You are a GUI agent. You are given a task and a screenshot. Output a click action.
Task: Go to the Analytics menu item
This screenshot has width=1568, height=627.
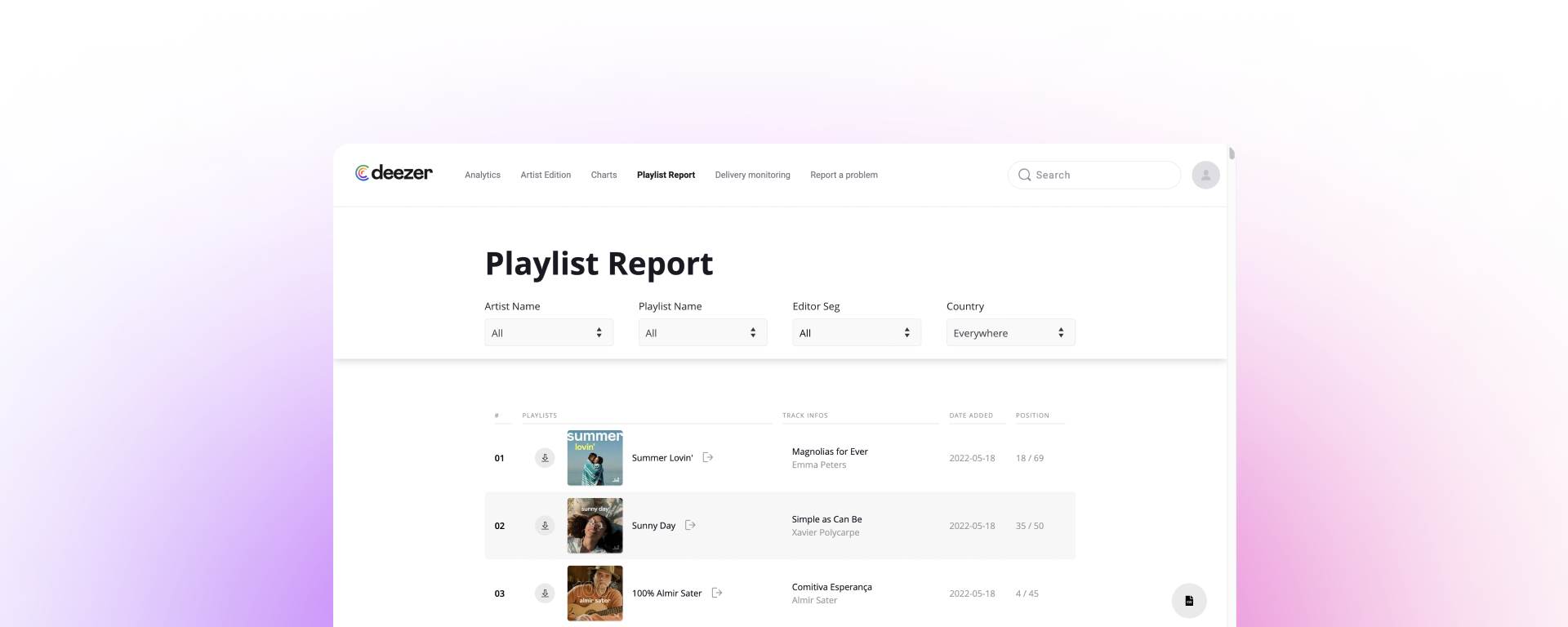[483, 175]
